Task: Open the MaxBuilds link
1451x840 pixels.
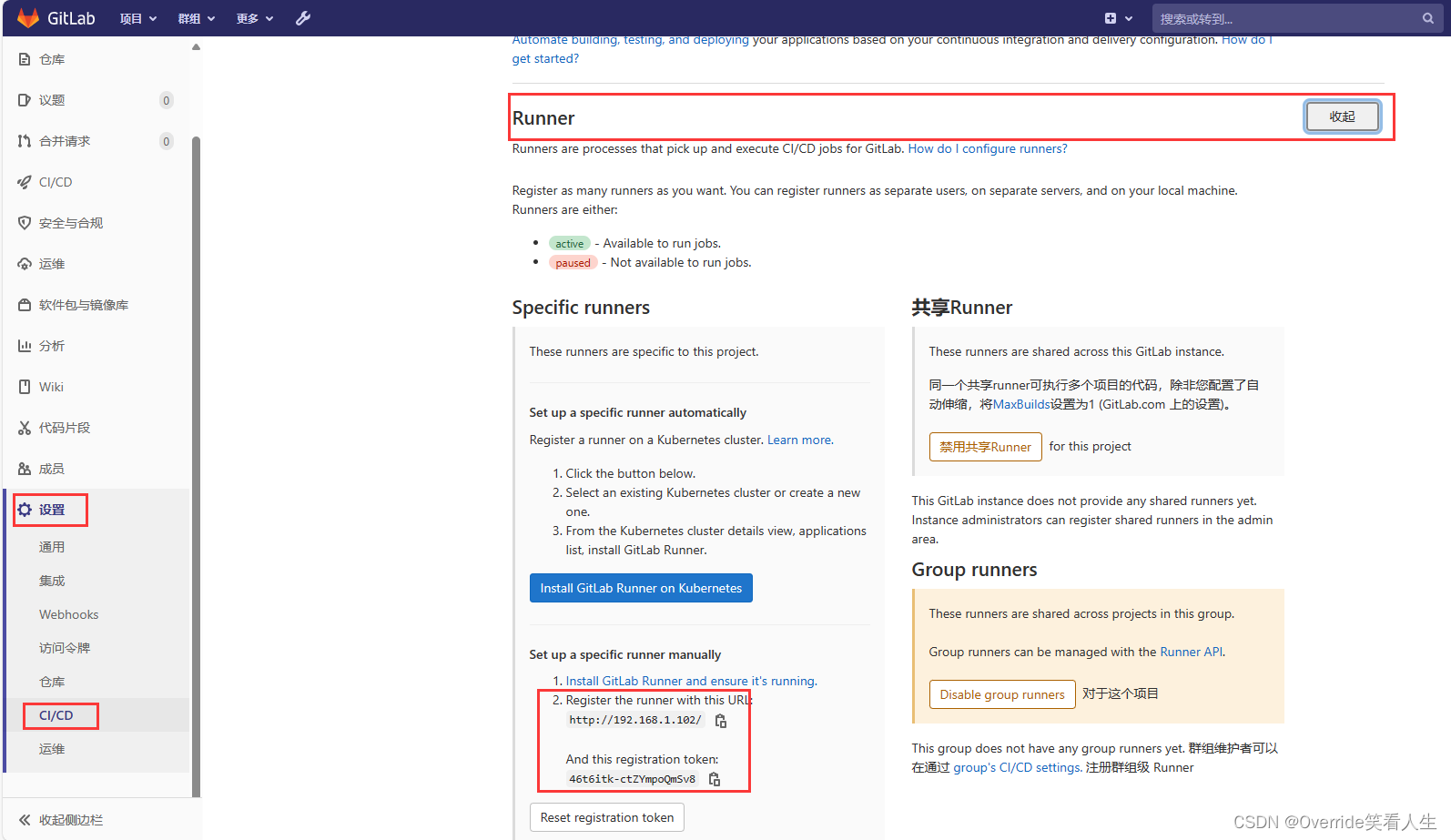Action: click(1021, 404)
